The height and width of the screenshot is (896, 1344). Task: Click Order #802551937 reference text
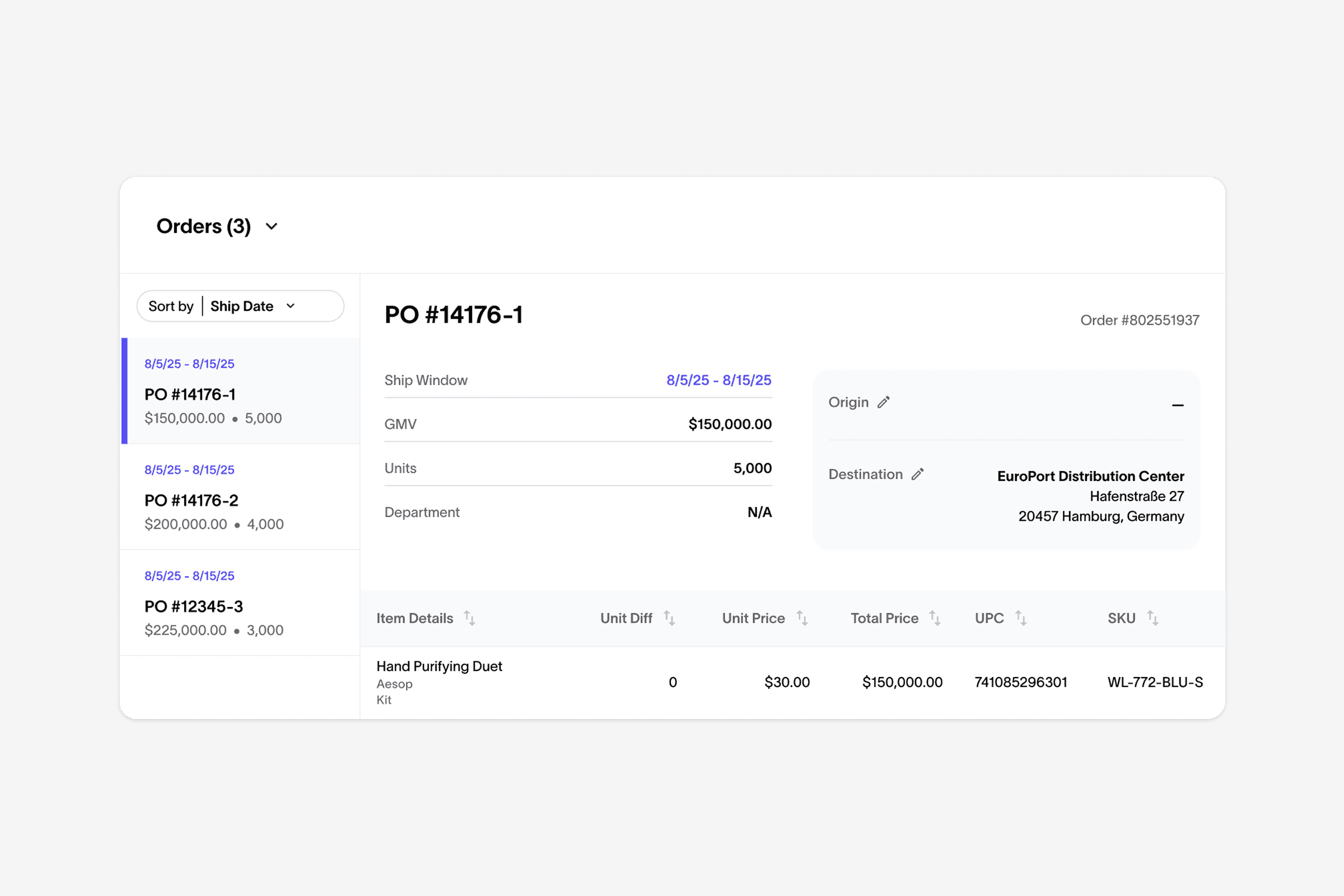[x=1139, y=320]
